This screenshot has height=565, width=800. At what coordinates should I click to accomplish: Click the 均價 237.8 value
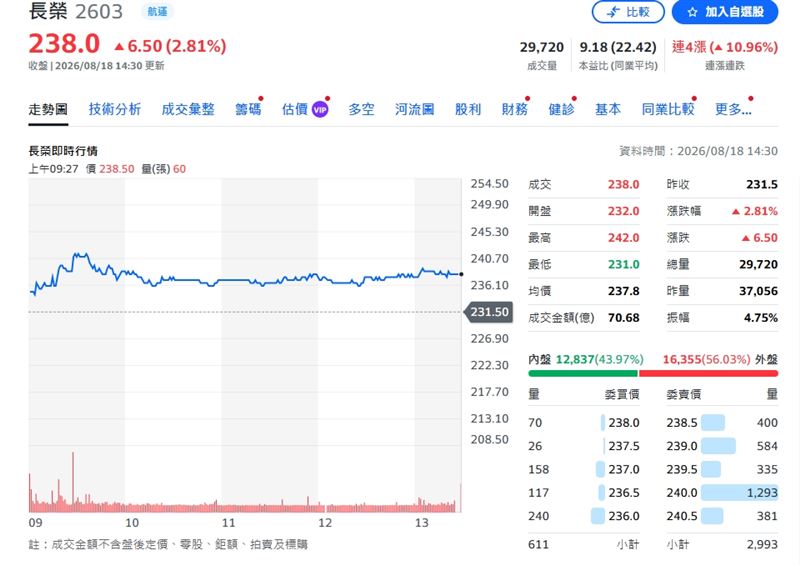(623, 291)
